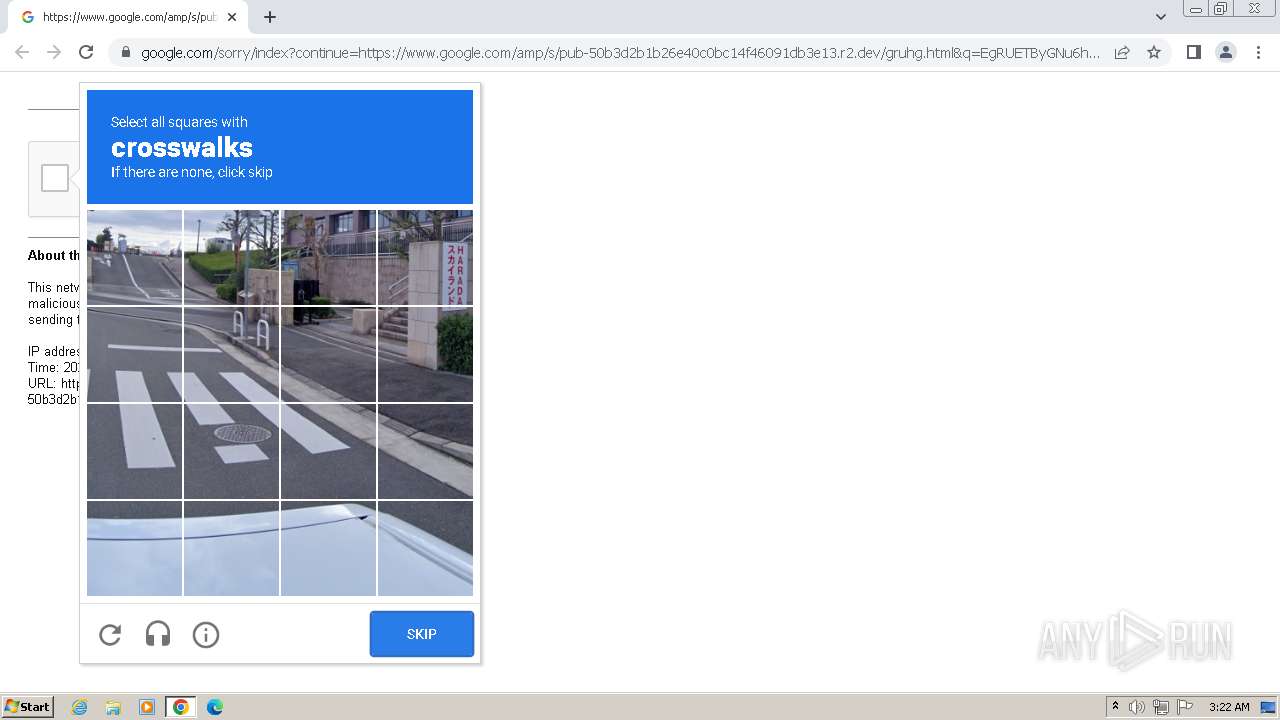Launch Internet Explorer from the taskbar
Screen dimensions: 1280x720
click(x=79, y=707)
